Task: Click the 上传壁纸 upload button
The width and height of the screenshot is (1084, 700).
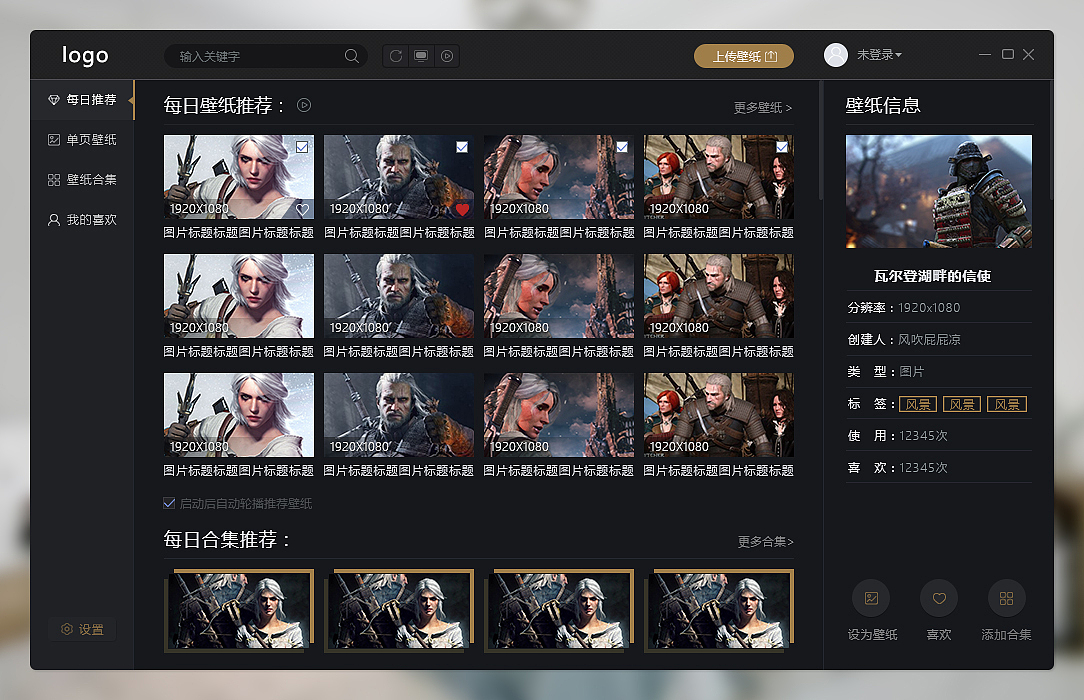Action: coord(742,56)
